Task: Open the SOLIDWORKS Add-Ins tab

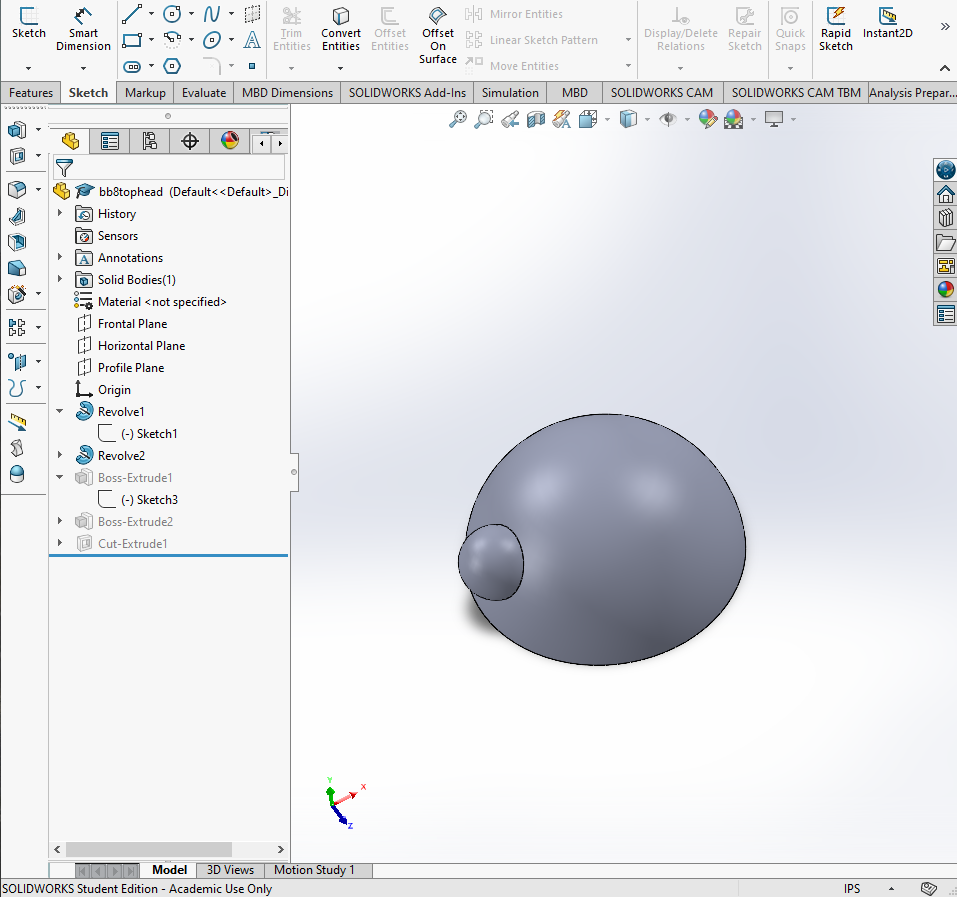Action: coord(407,93)
